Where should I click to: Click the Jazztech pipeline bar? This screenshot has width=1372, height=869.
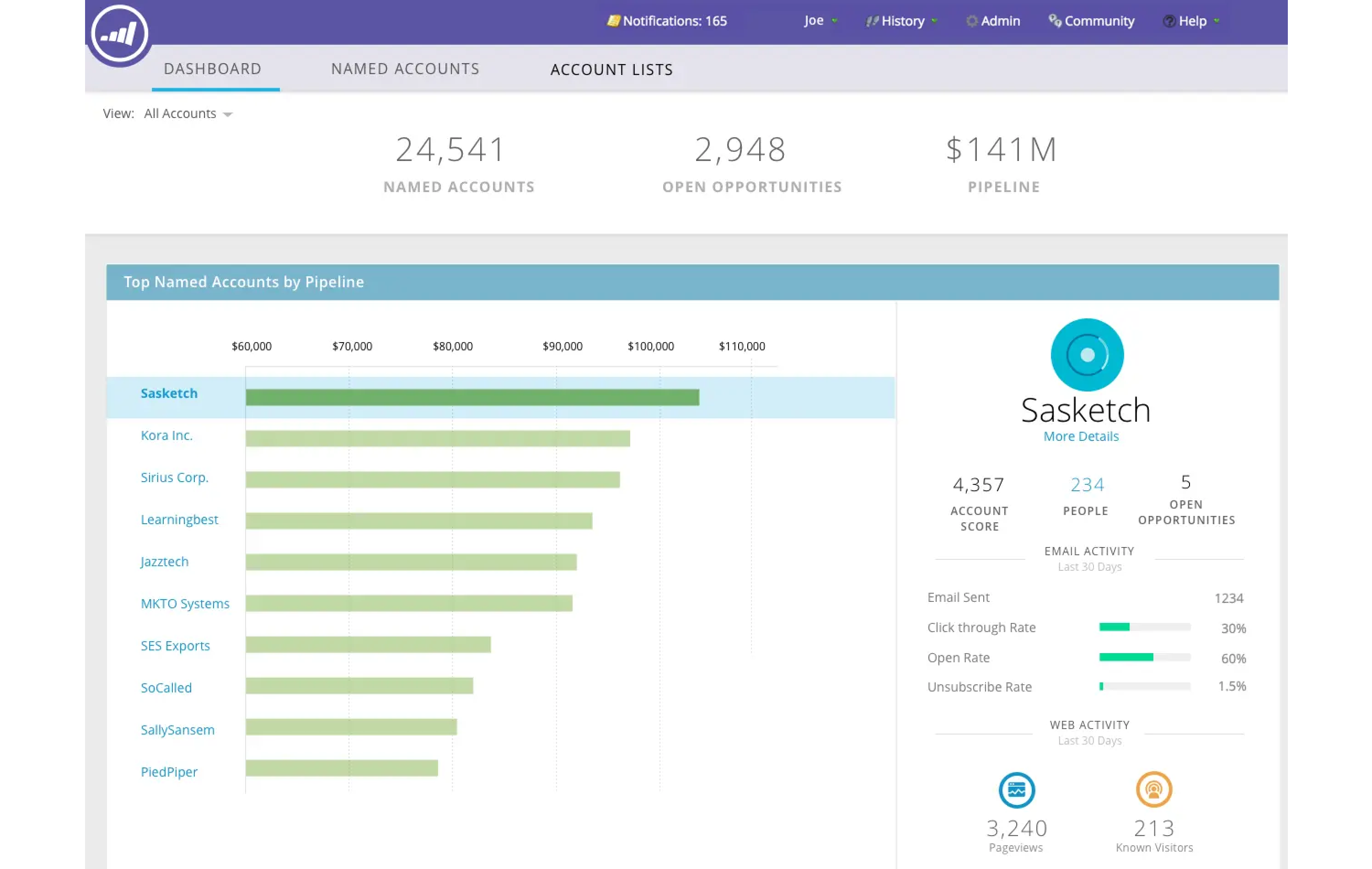[x=411, y=562]
